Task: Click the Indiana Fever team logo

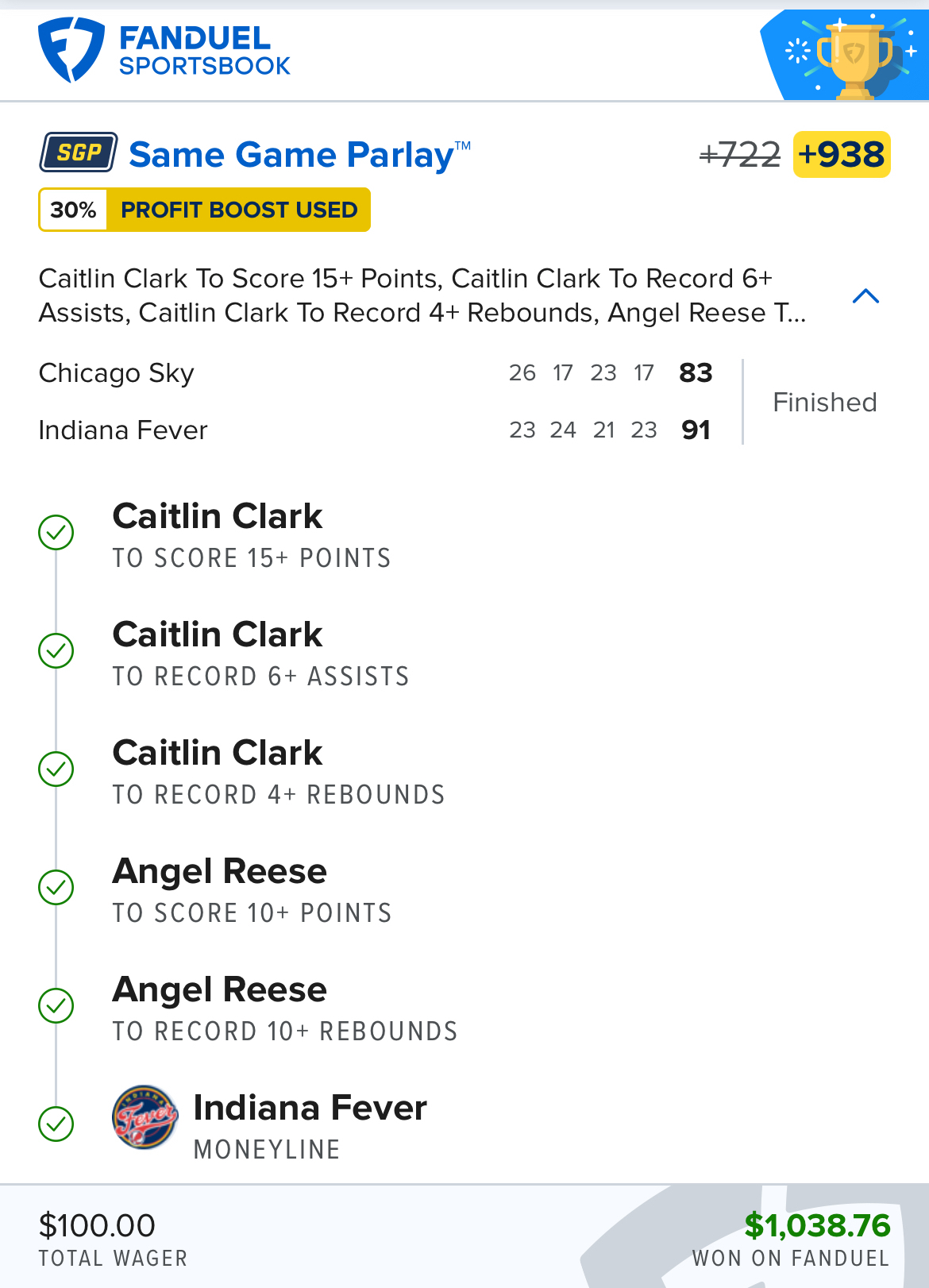Action: point(145,1118)
